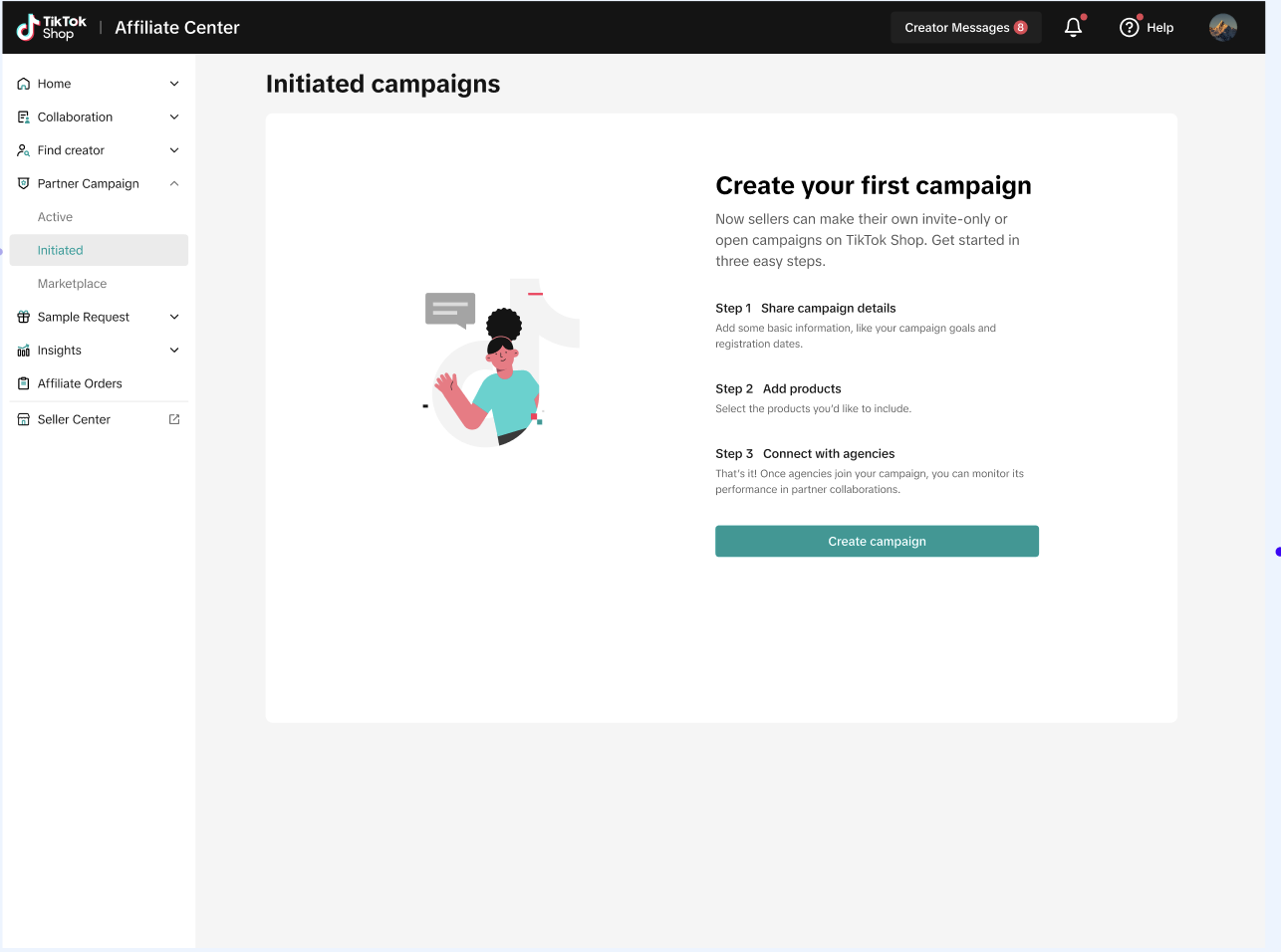Click the Affiliate Orders clipboard icon
The image size is (1281, 952).
pyautogui.click(x=24, y=383)
